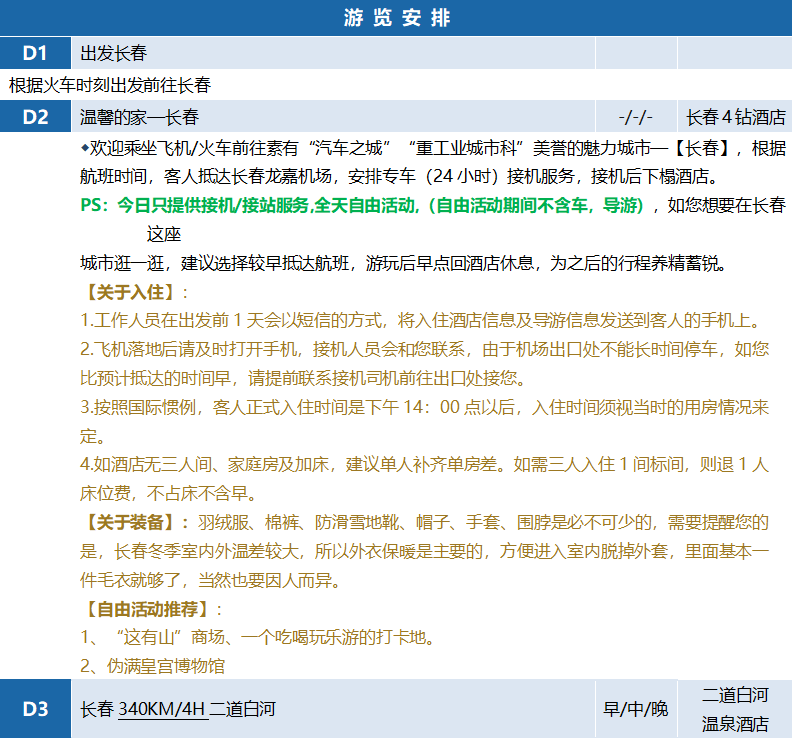This screenshot has height=738, width=792.
Task: Click the green PS 今日只提供接机 note
Action: point(365,206)
